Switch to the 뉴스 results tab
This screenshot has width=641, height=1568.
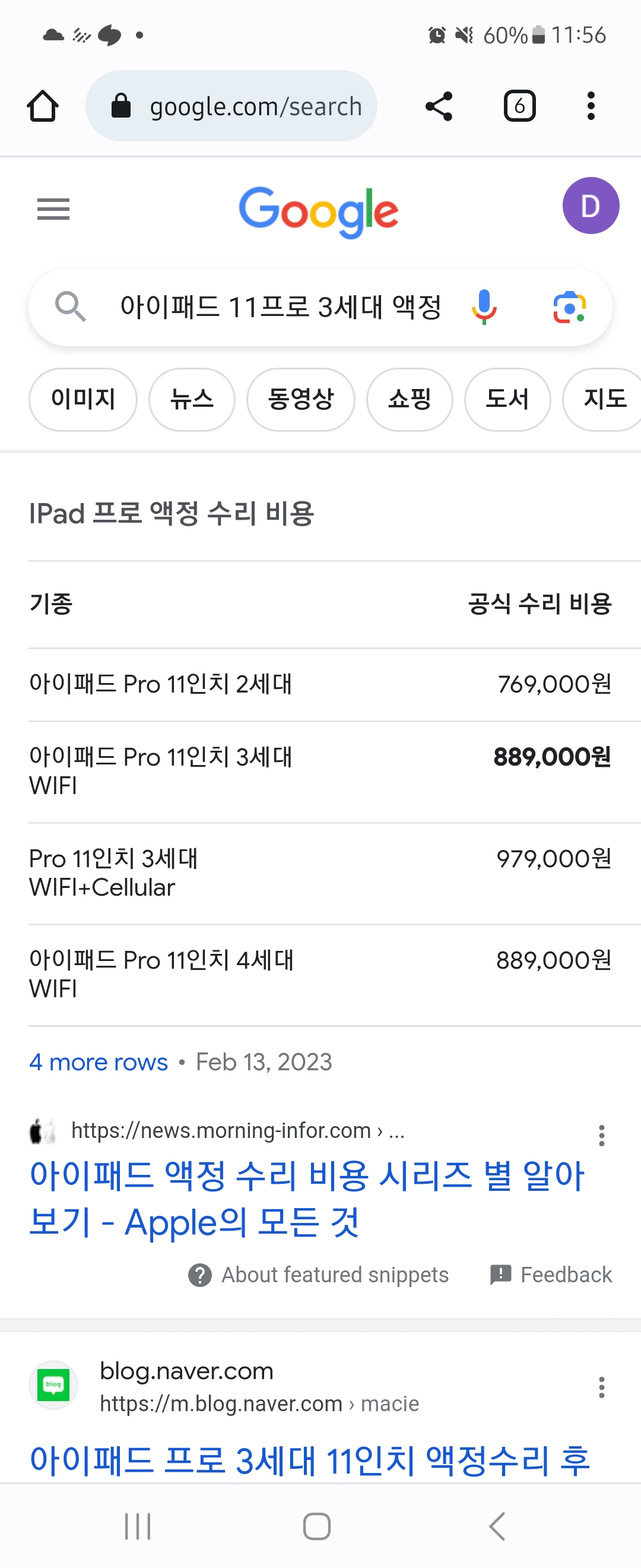(x=192, y=399)
